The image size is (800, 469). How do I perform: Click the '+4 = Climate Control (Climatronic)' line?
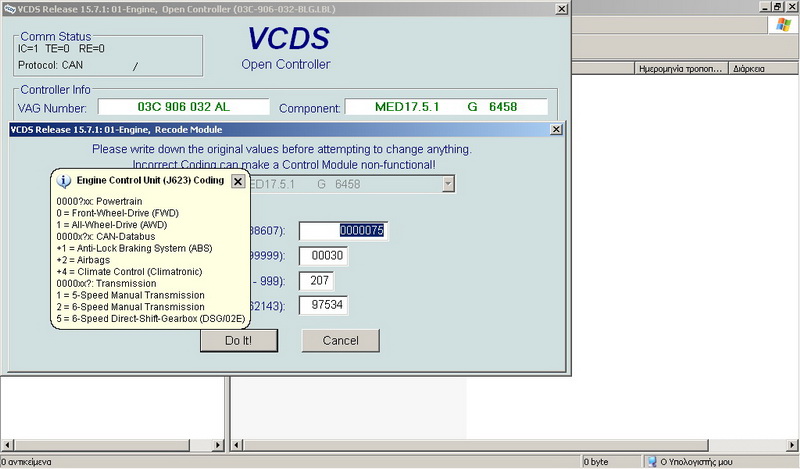point(129,272)
